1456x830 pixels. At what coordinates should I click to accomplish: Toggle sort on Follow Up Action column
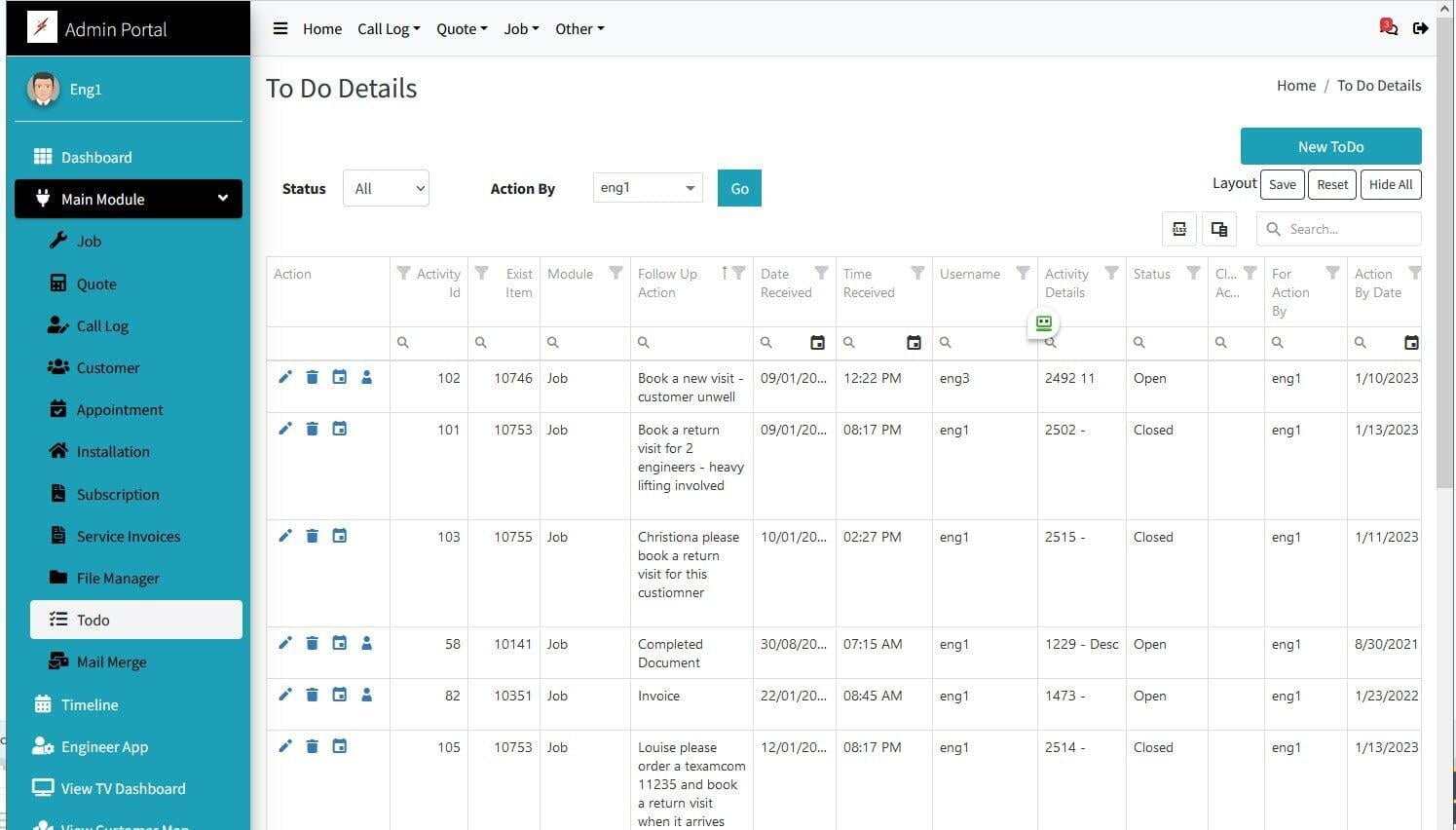tap(724, 274)
